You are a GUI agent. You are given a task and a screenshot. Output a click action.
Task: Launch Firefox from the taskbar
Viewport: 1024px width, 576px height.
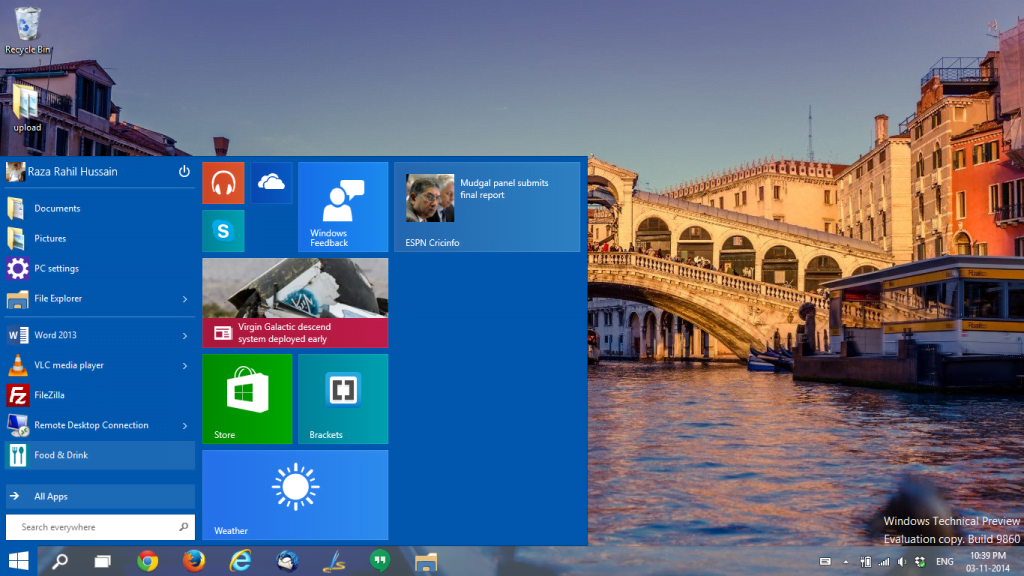click(194, 561)
